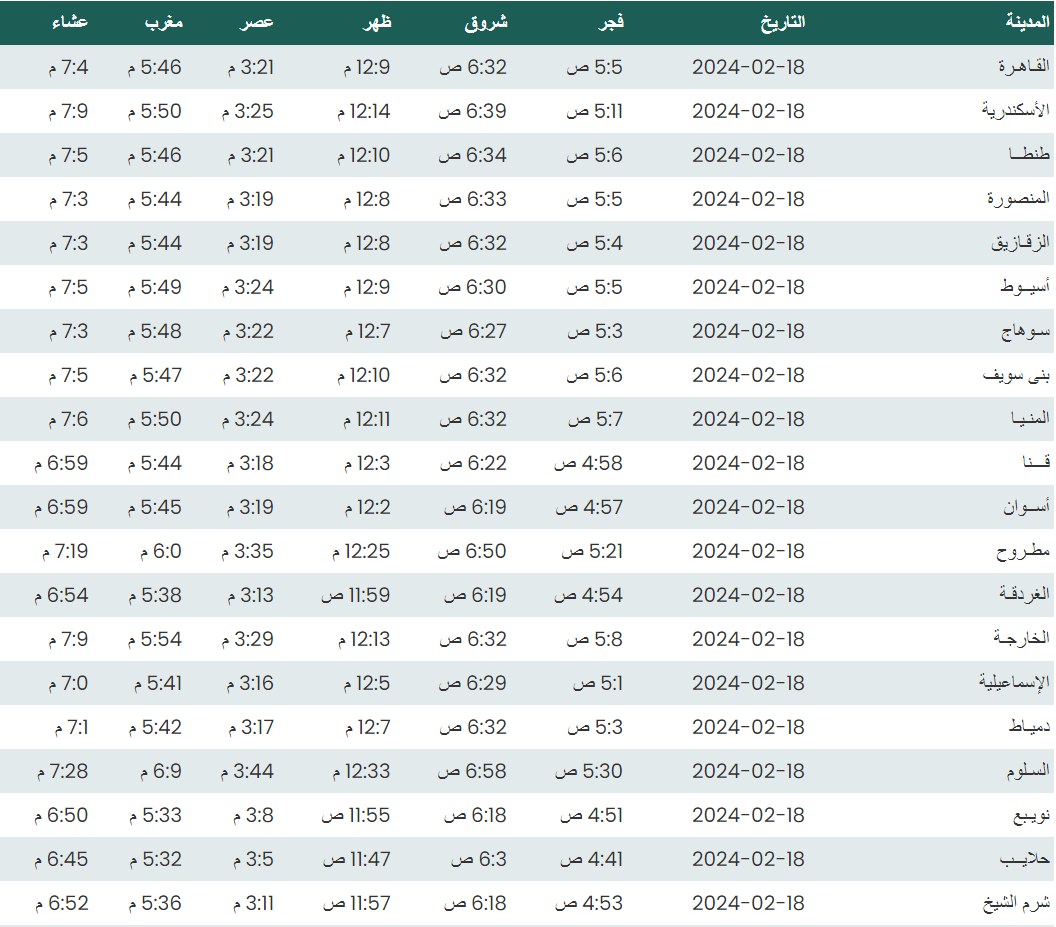
Task: Click the أسوان city name
Action: point(1026,507)
